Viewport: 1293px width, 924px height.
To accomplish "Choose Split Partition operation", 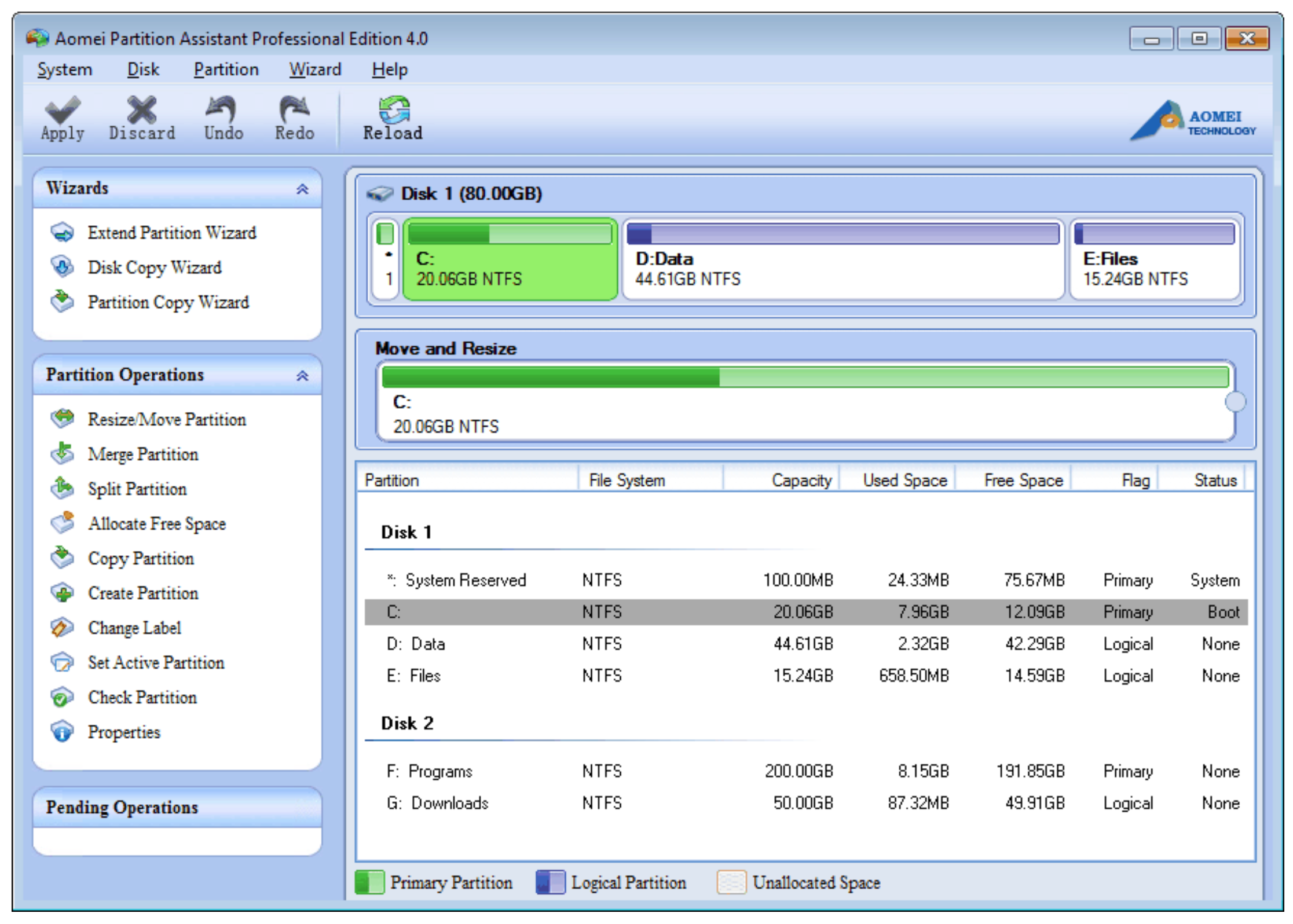I will tap(137, 489).
